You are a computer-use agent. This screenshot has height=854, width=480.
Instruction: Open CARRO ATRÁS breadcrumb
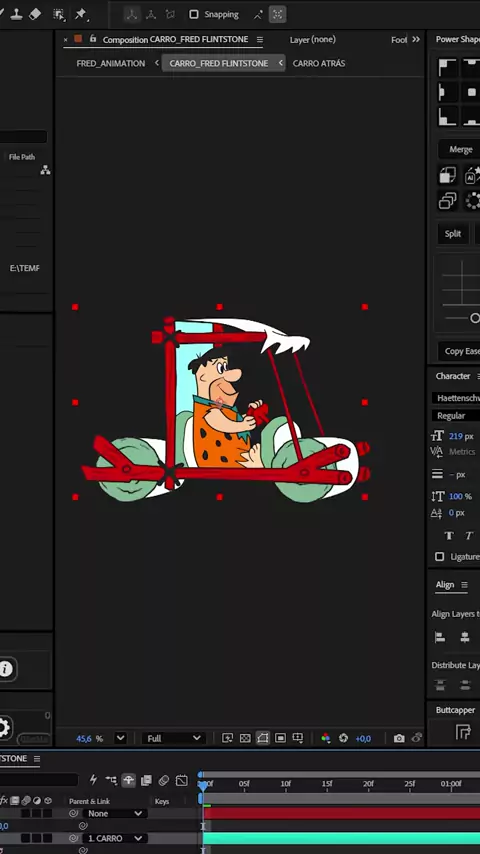(319, 63)
